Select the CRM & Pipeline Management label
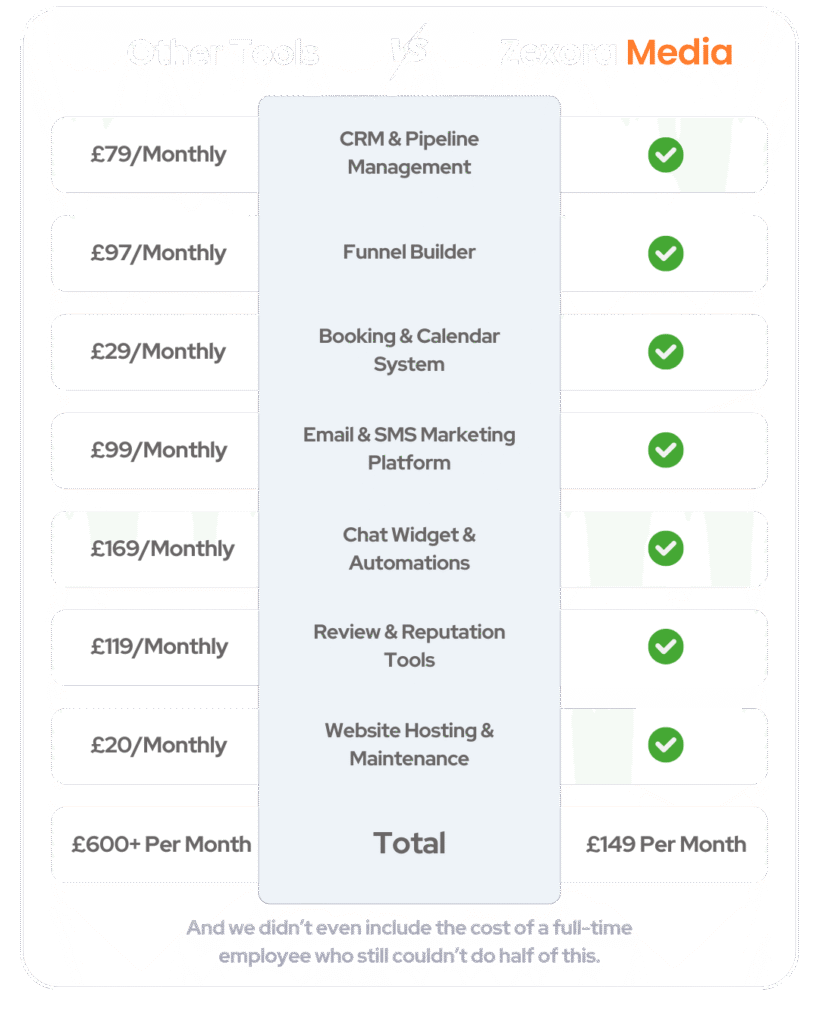This screenshot has height=1024, width=819. 409,153
